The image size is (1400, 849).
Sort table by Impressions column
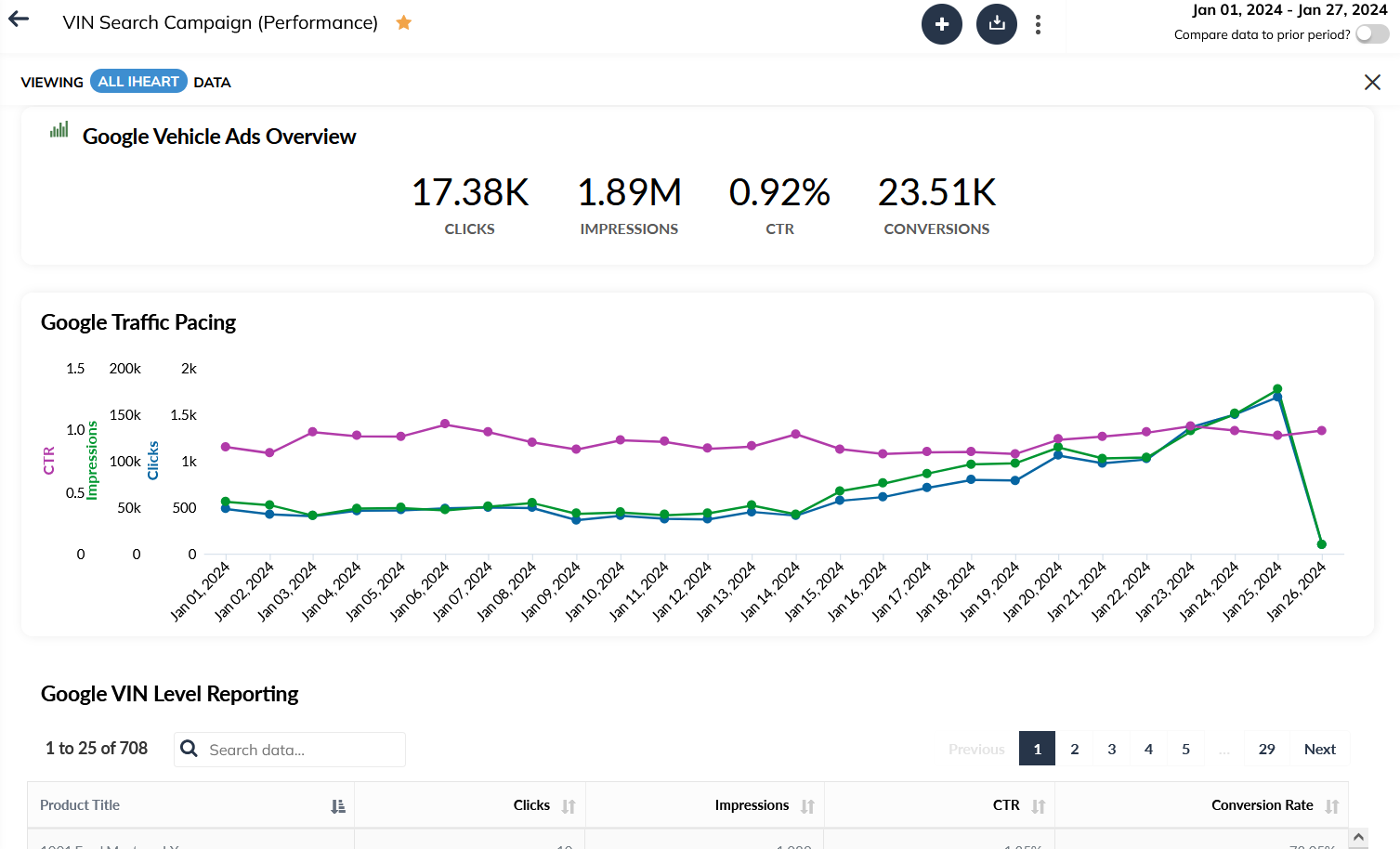(807, 806)
